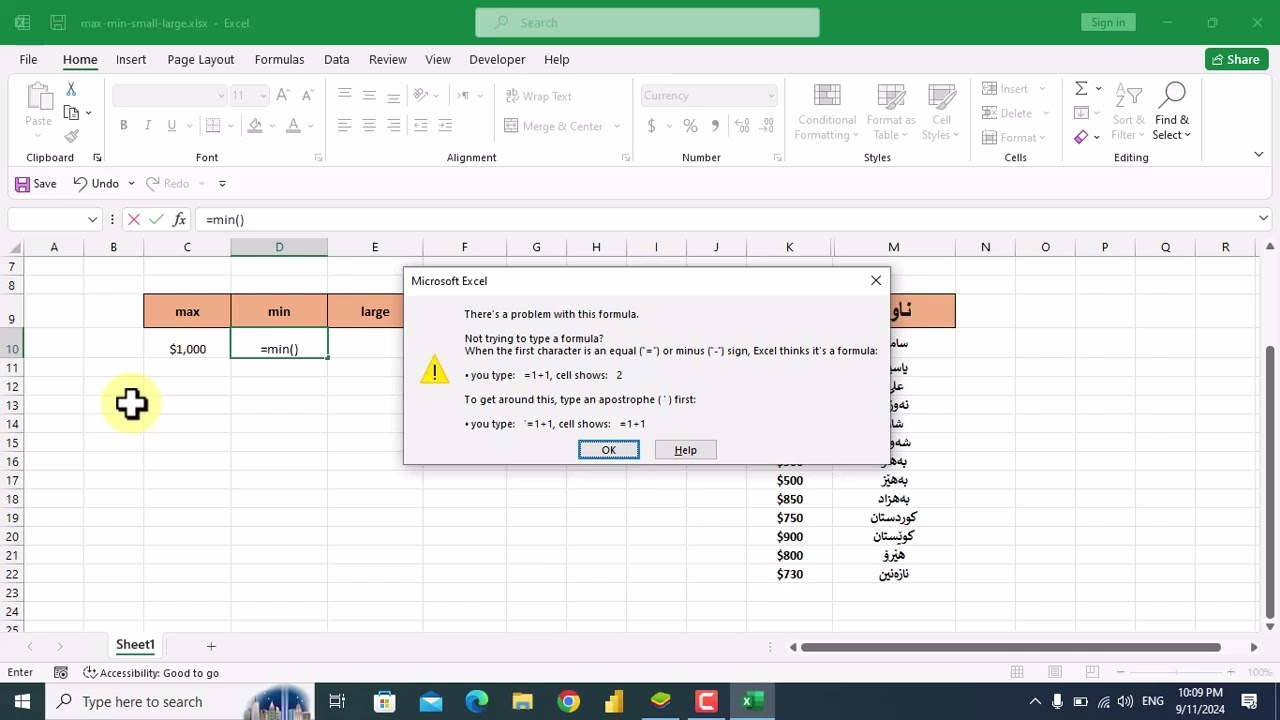Confirm formula with the checkmark icon

pyautogui.click(x=156, y=220)
